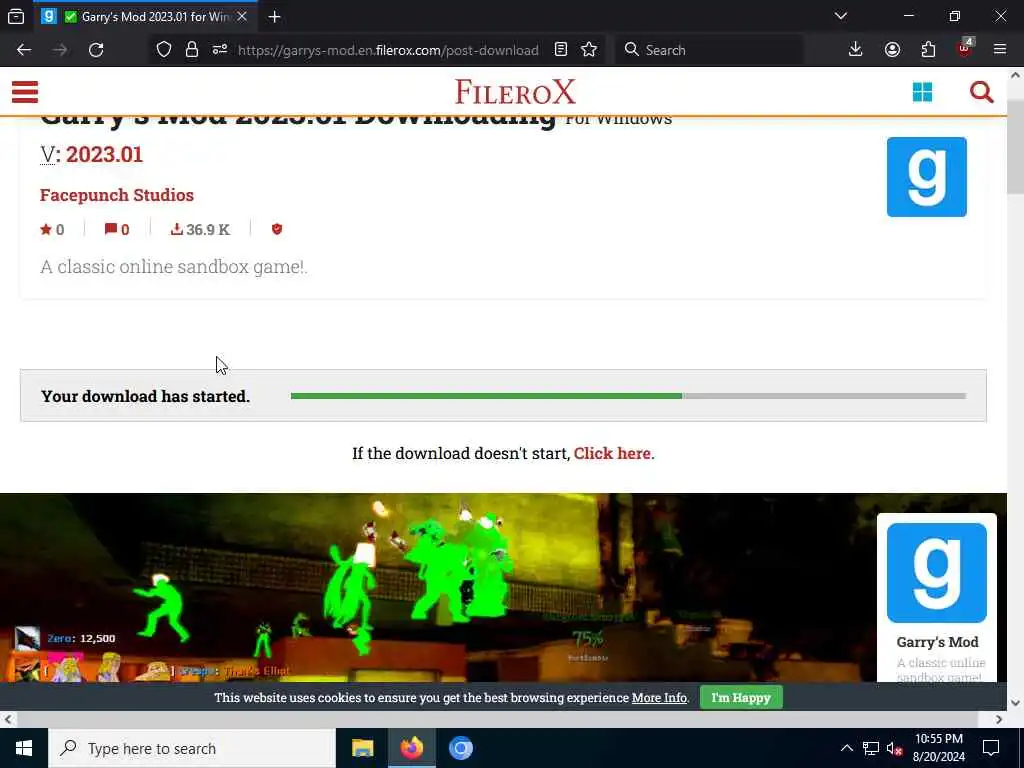Click the Firefox search box
This screenshot has width=1024, height=768.
coord(709,50)
